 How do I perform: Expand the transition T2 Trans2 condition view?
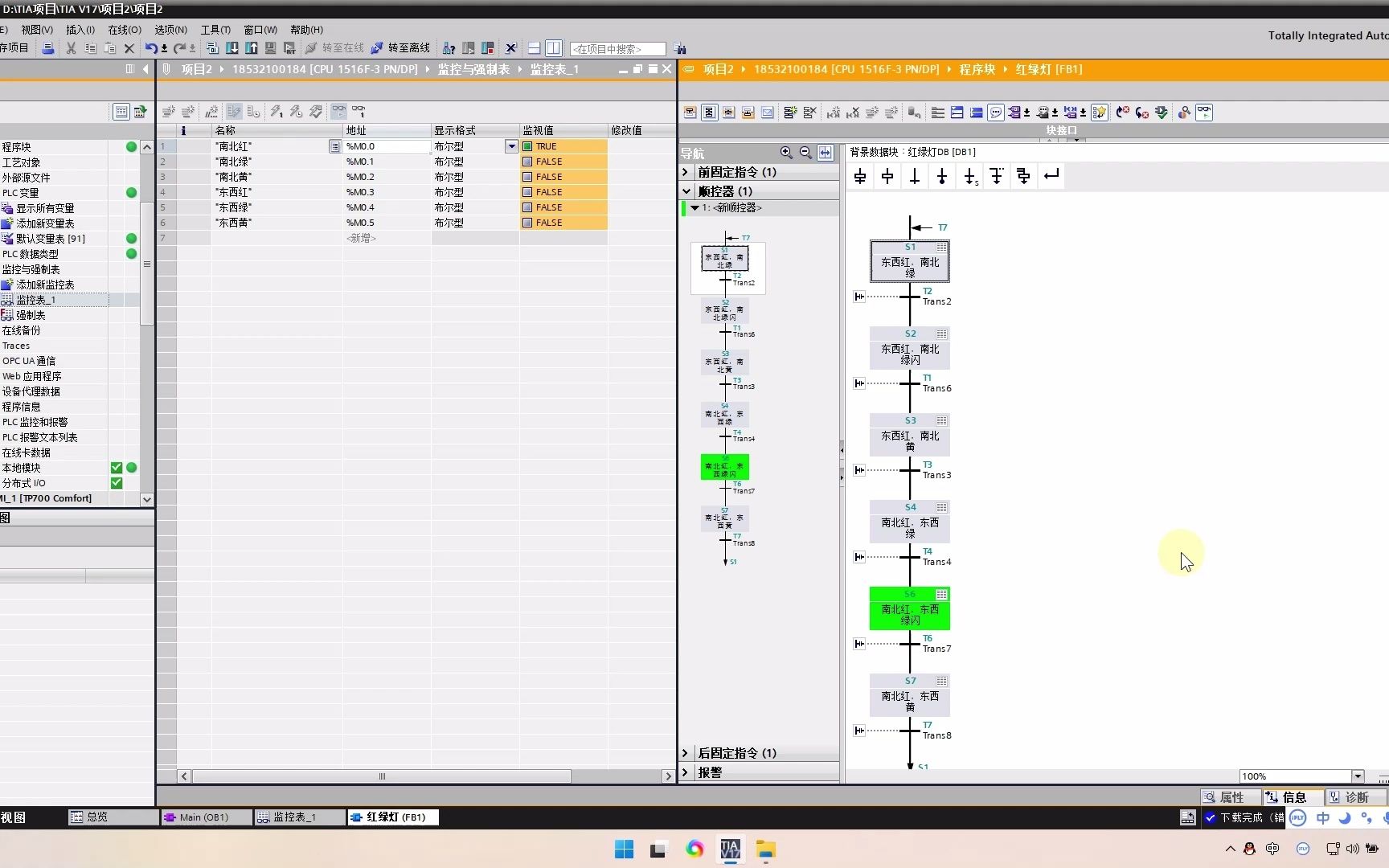click(859, 297)
